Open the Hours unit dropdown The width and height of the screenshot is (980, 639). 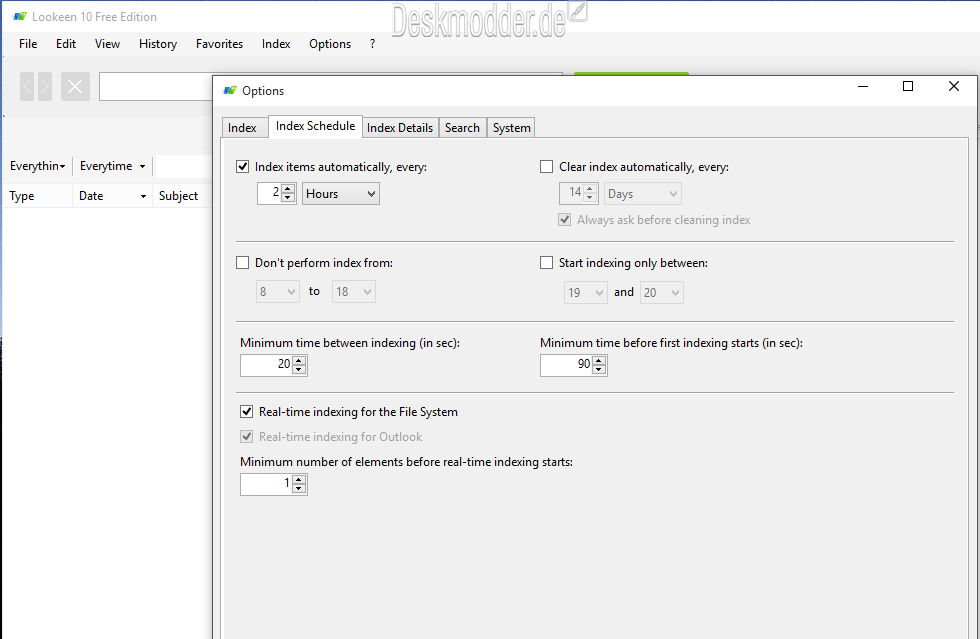(341, 194)
